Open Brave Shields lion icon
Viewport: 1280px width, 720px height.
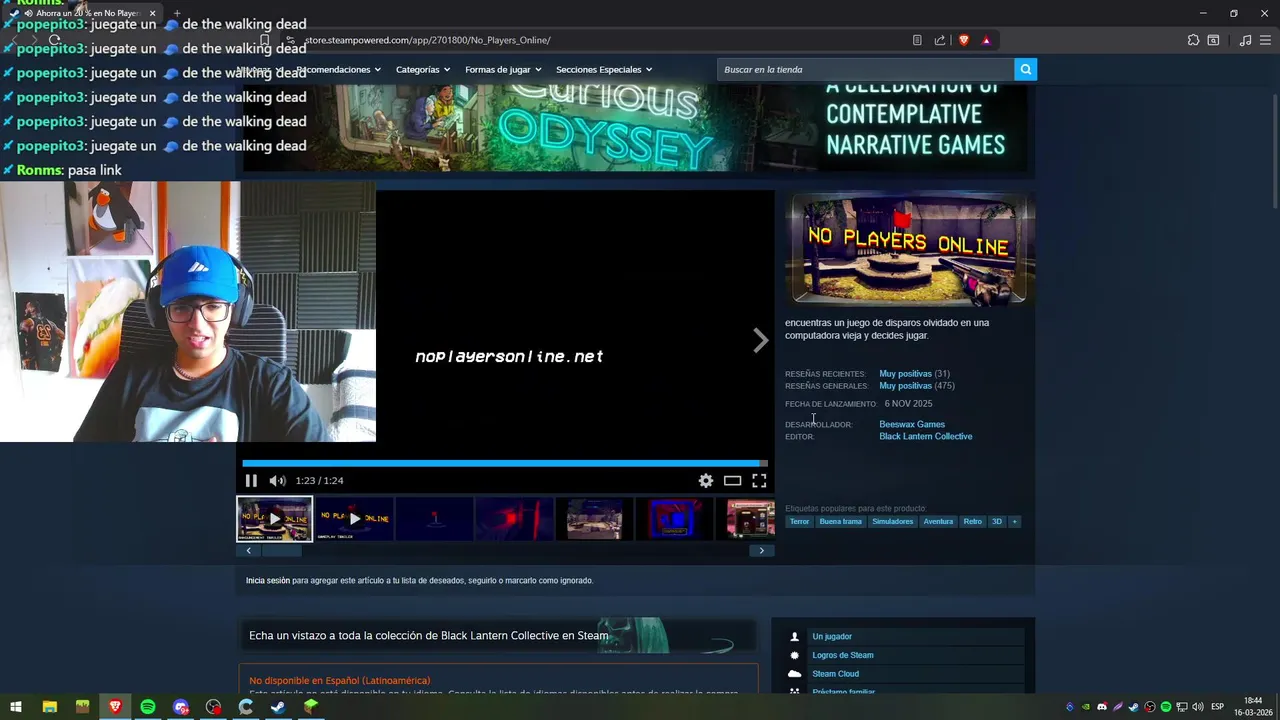(x=964, y=40)
